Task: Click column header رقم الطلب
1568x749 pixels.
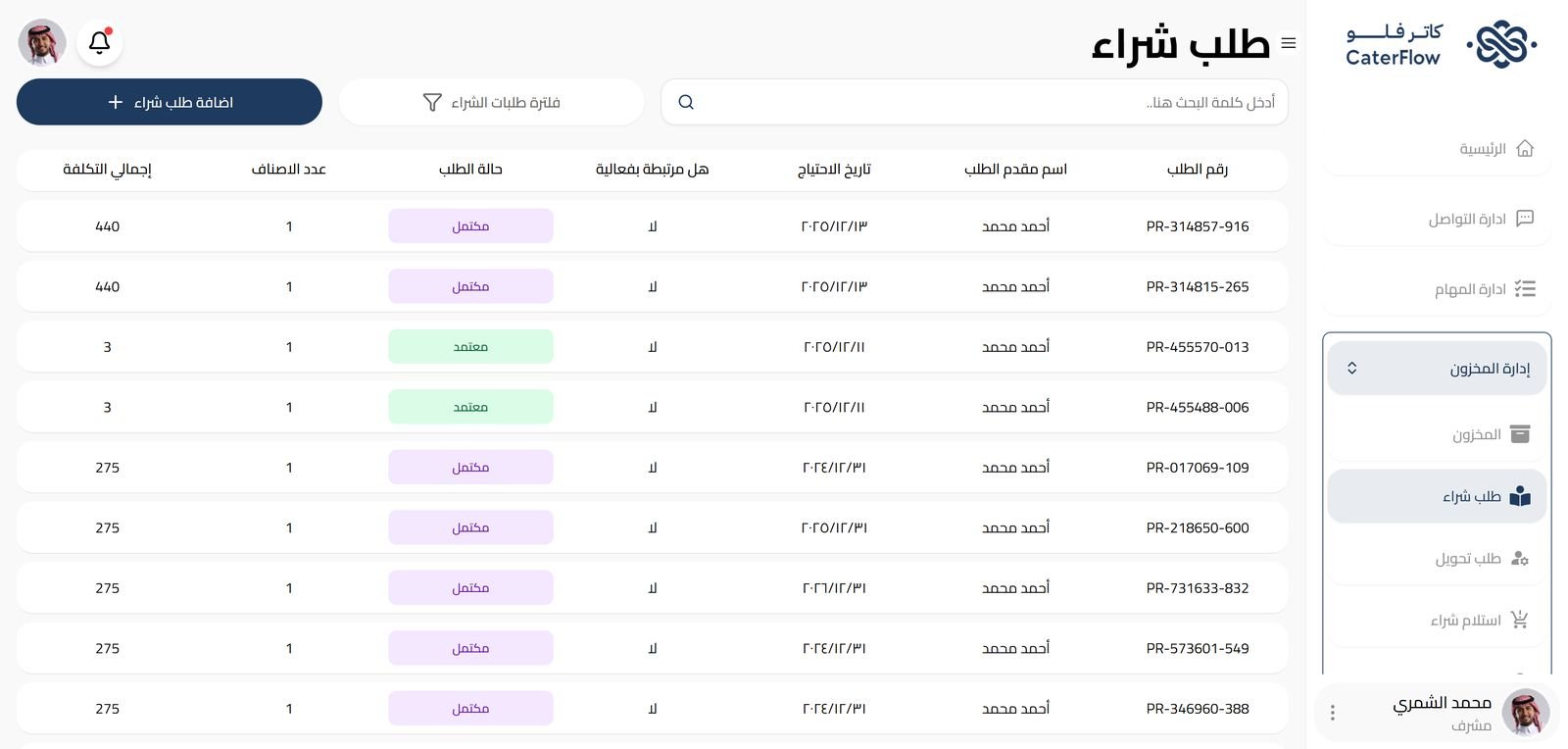Action: coord(1198,170)
